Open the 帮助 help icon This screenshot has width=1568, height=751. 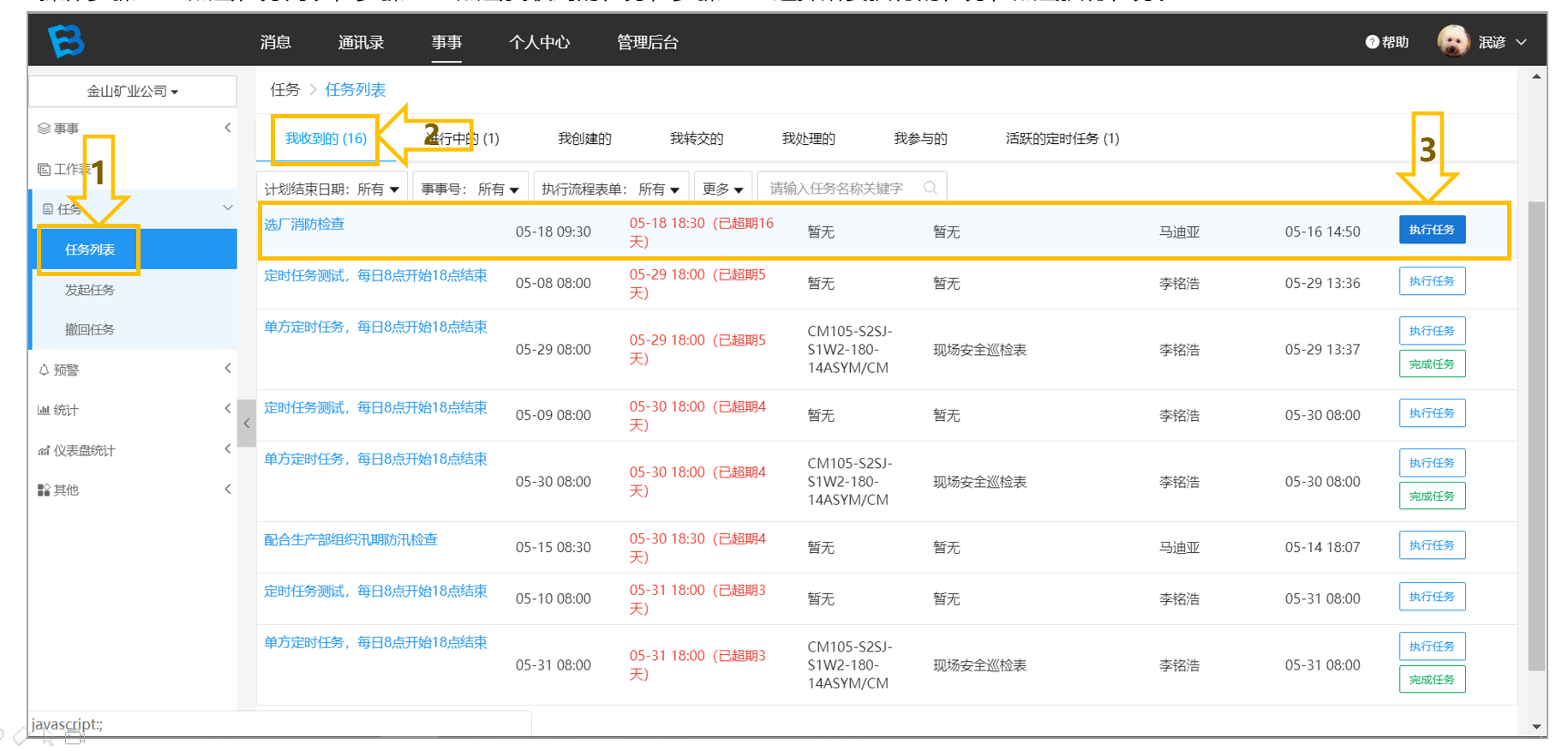click(1372, 42)
